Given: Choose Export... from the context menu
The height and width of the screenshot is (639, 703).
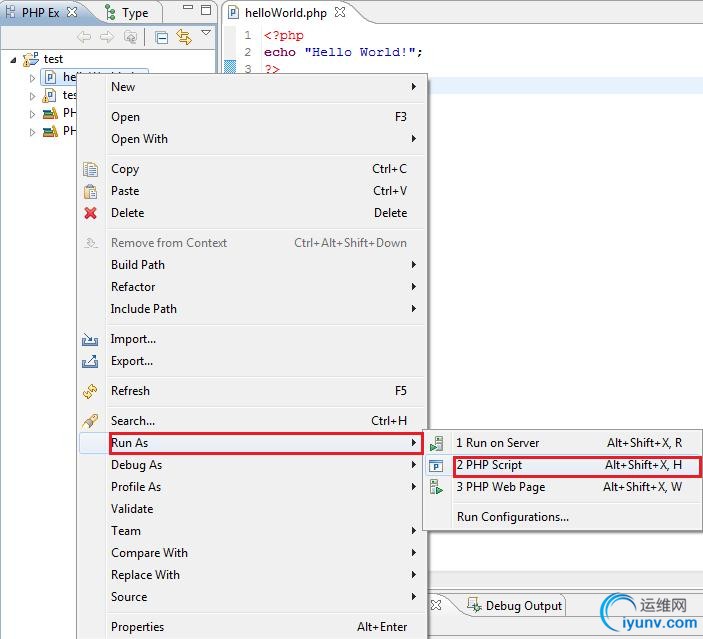Looking at the screenshot, I should click(265, 361).
